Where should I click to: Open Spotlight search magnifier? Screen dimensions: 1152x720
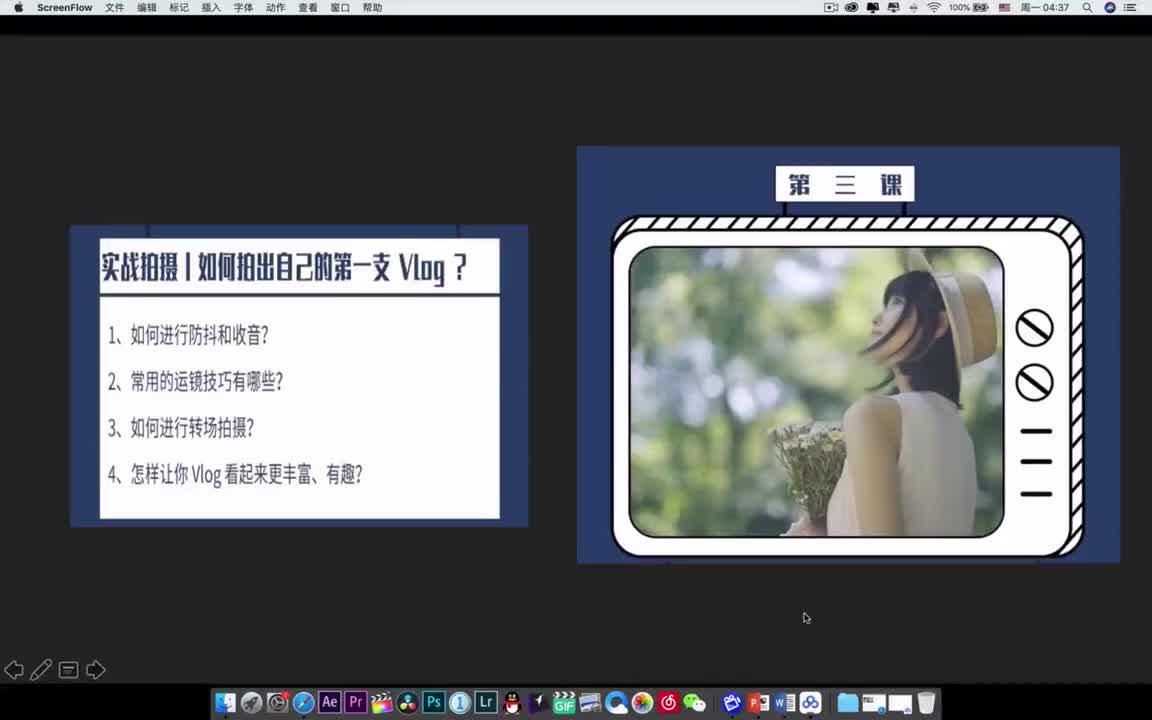point(1087,7)
